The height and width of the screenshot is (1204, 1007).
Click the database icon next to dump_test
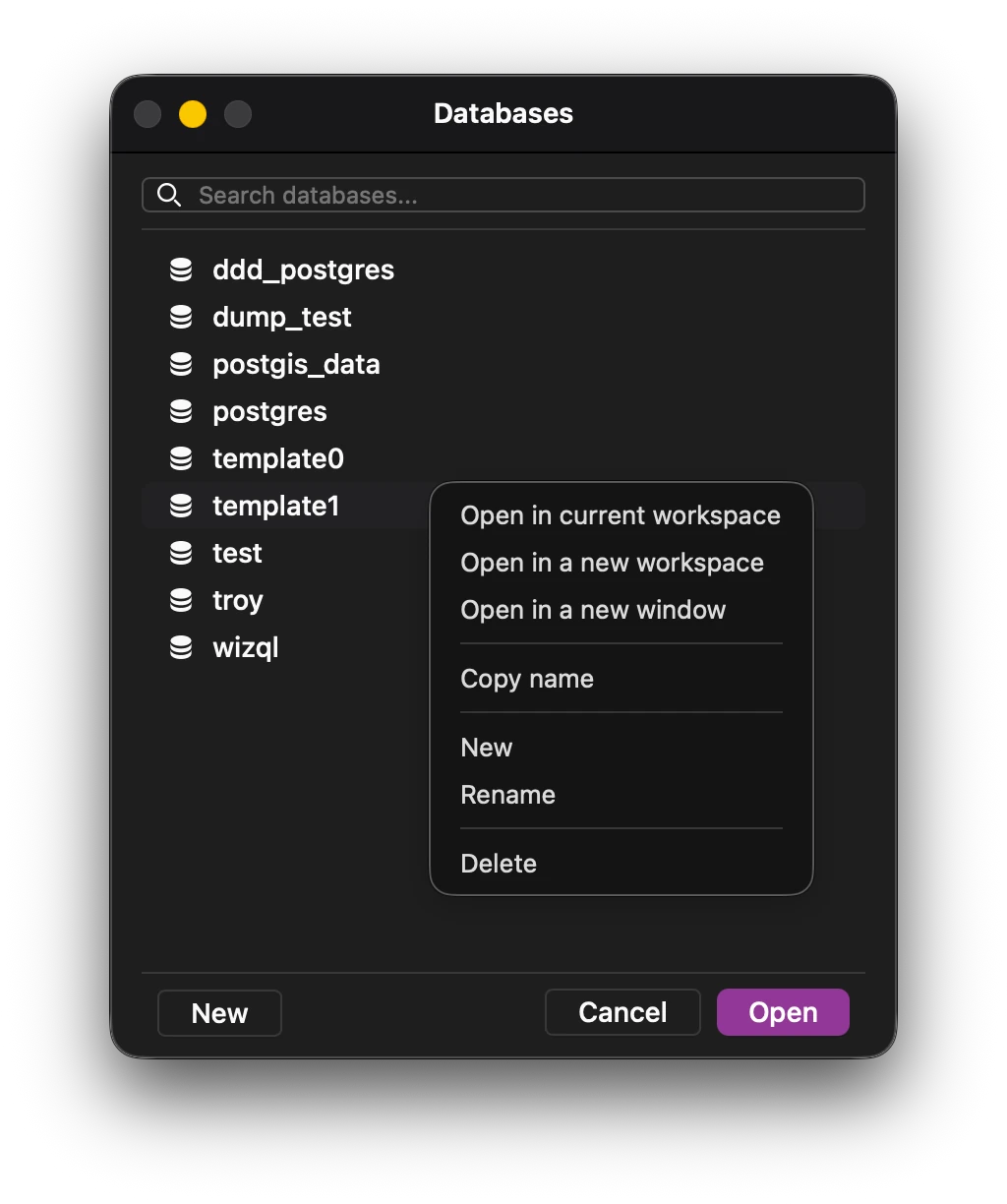pyautogui.click(x=183, y=317)
